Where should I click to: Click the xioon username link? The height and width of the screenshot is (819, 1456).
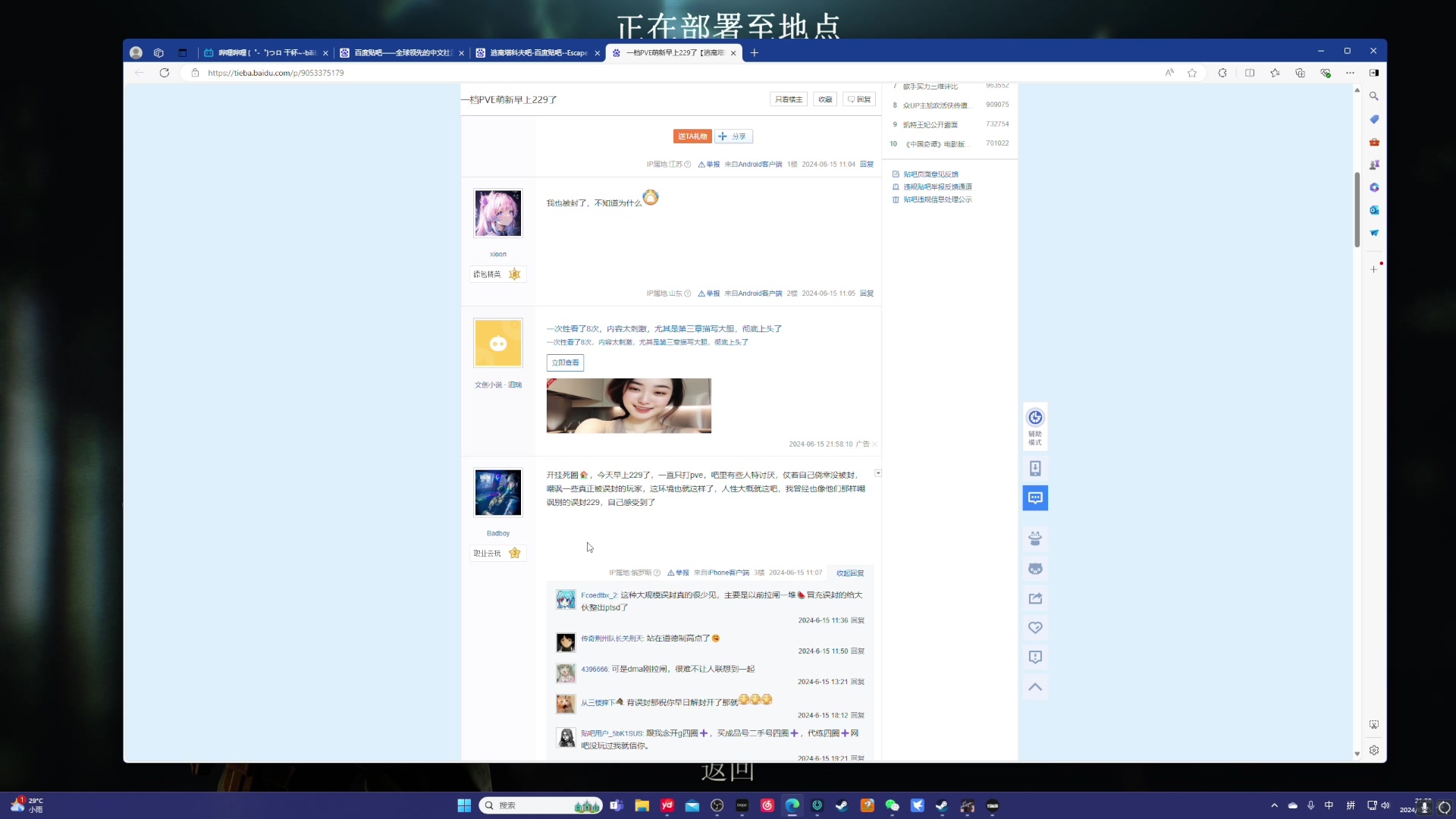coord(498,254)
